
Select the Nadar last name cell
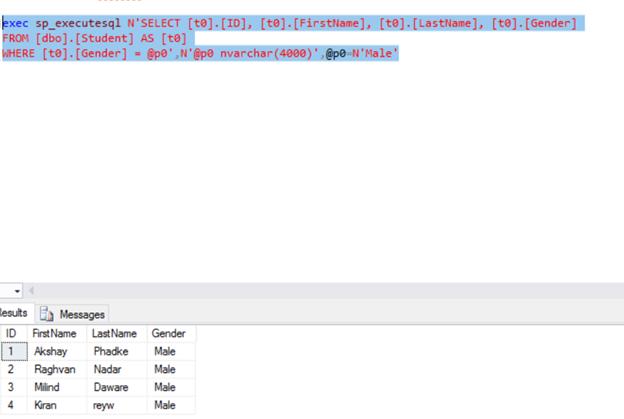point(117,369)
